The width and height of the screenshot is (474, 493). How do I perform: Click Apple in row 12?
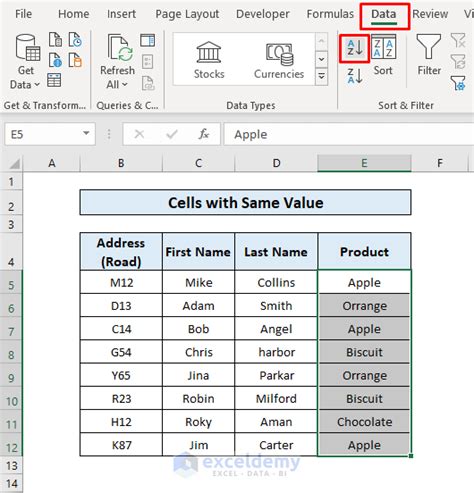coord(364,445)
